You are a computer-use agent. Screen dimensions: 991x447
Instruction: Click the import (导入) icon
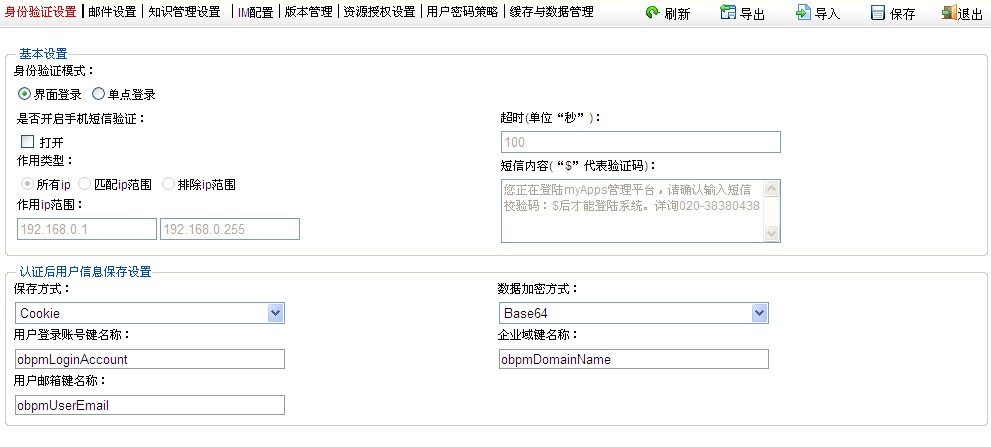click(803, 13)
